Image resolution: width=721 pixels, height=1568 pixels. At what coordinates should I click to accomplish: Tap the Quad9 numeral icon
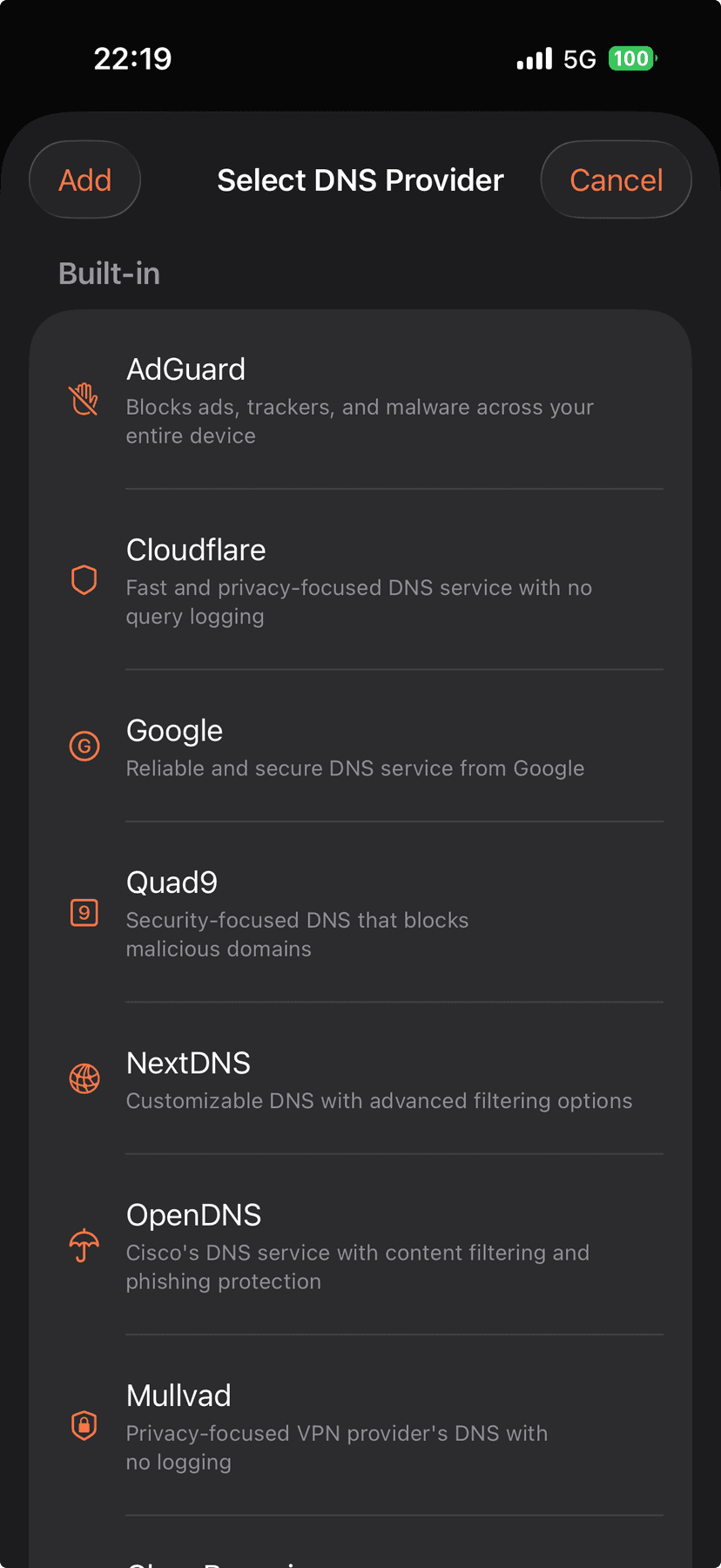[x=84, y=912]
